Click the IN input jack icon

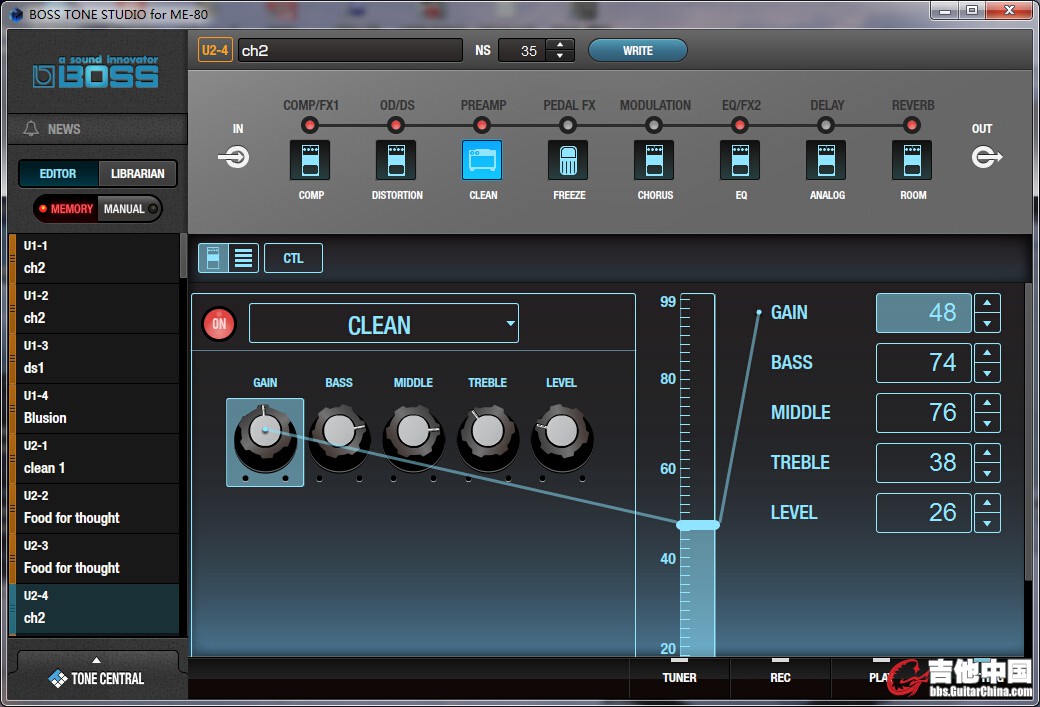234,157
